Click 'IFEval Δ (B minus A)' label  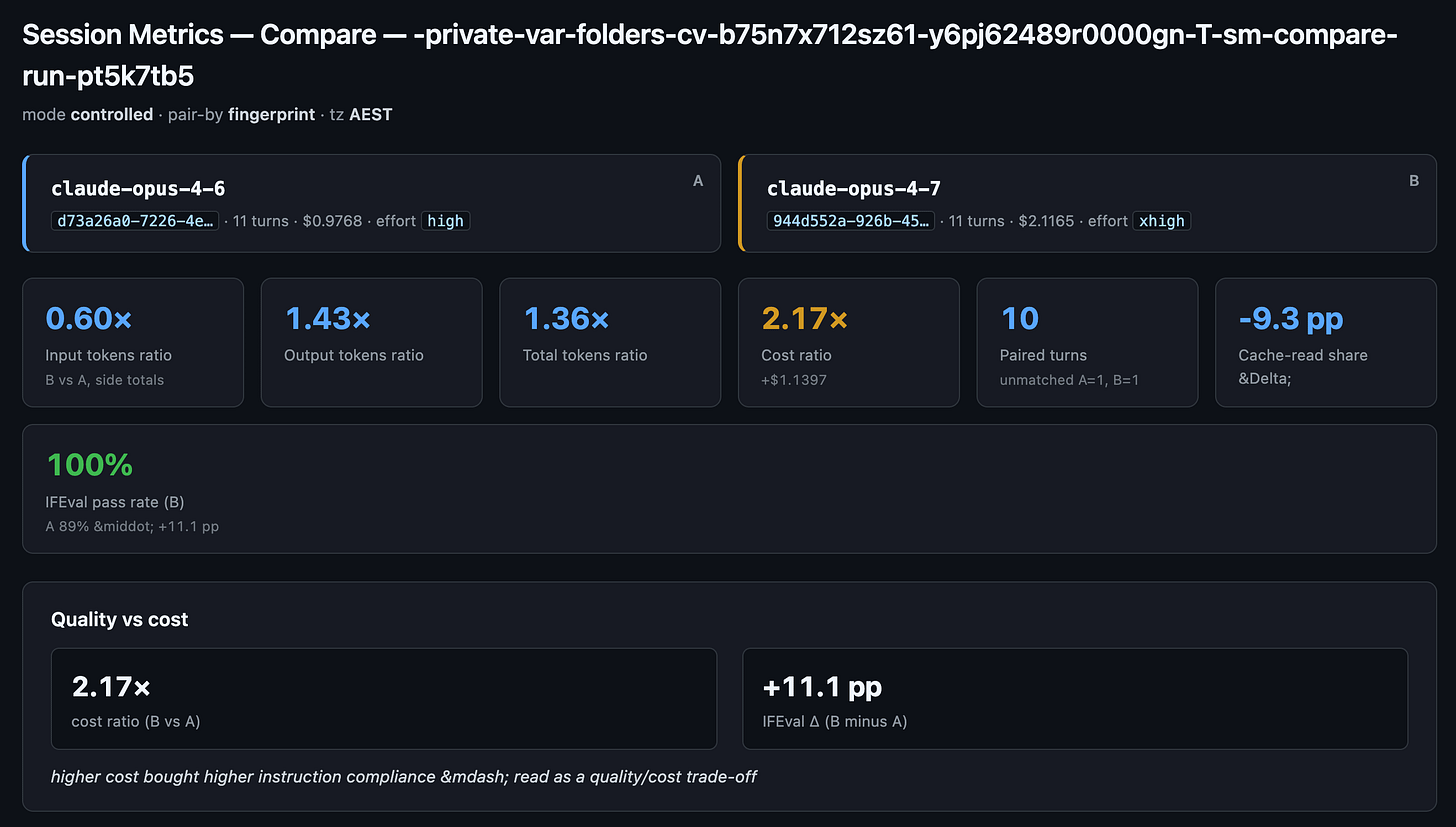pos(835,721)
